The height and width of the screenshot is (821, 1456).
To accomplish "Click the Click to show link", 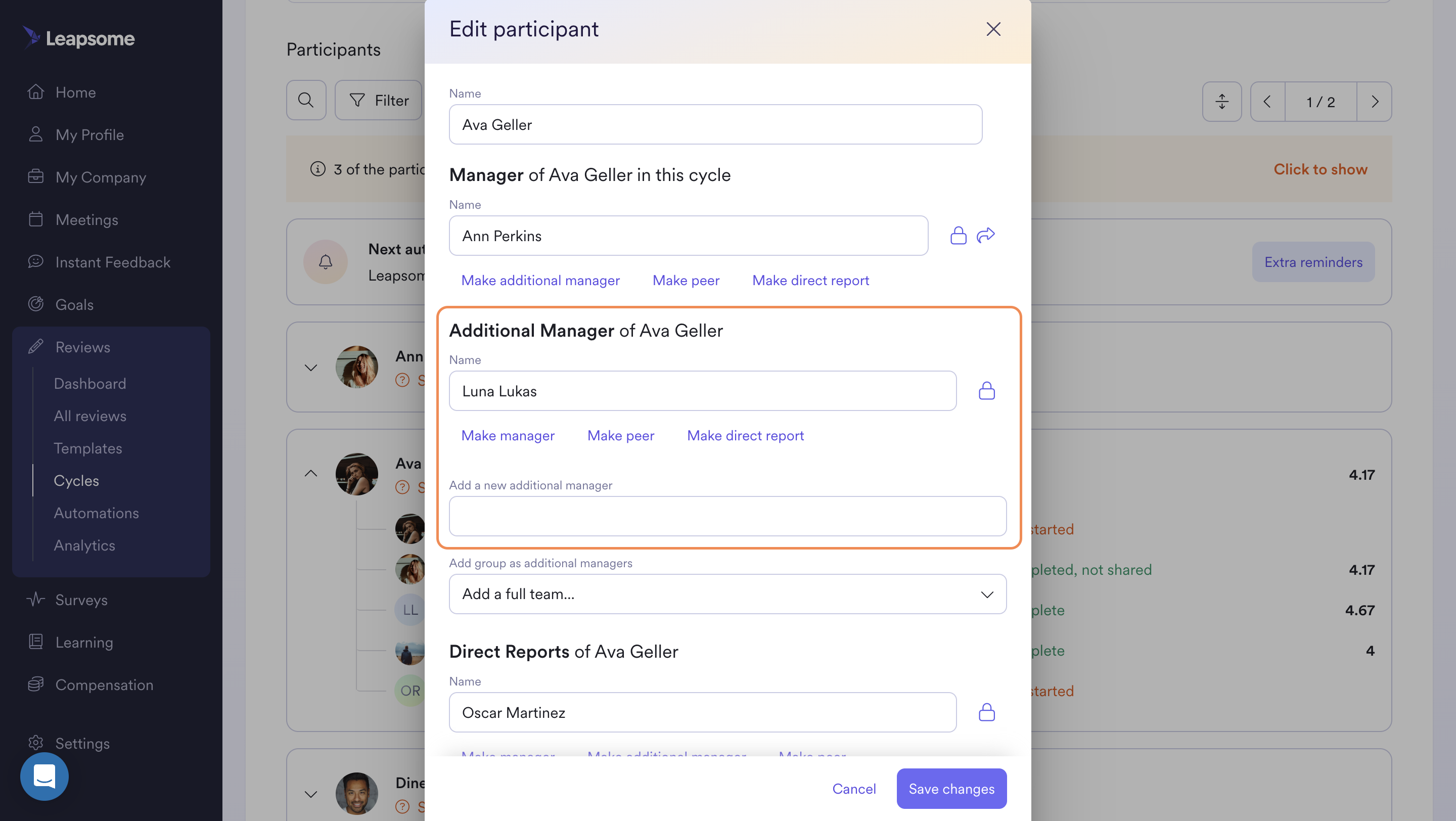I will [x=1320, y=169].
